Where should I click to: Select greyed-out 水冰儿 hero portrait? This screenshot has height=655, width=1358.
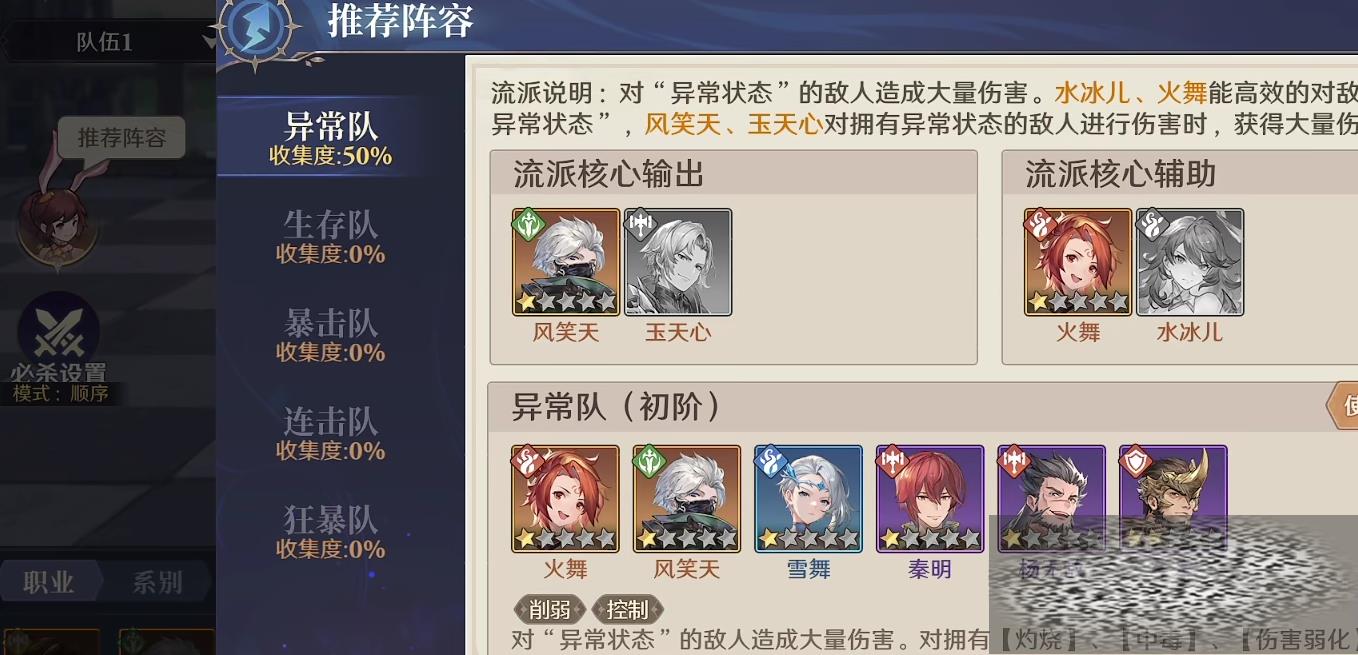[1190, 262]
